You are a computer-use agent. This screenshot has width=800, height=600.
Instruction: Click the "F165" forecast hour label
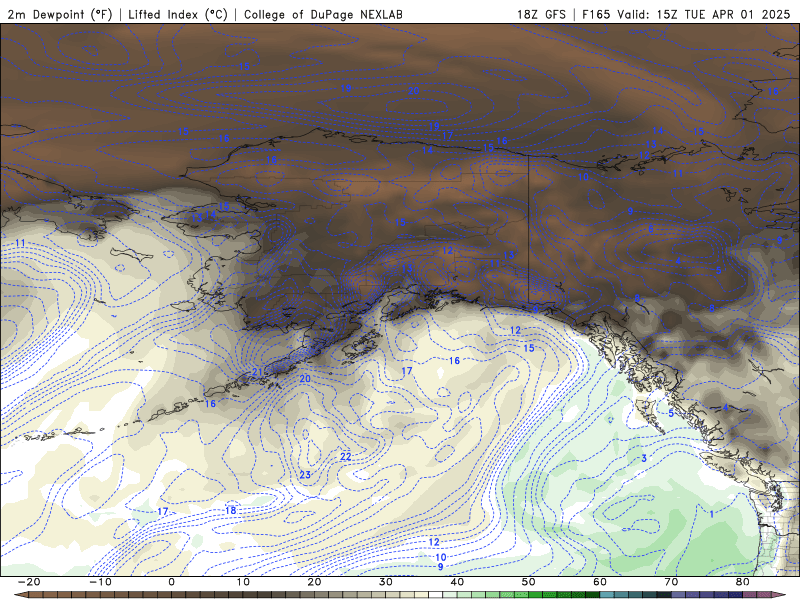tap(596, 14)
